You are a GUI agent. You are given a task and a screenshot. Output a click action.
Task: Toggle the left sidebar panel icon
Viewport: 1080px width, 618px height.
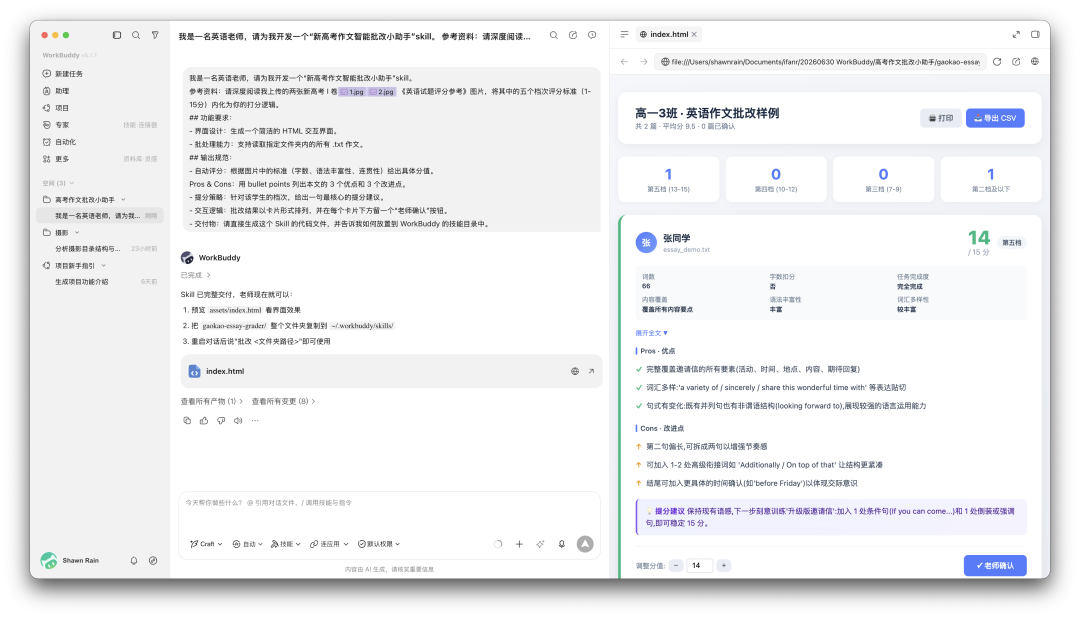[x=117, y=35]
